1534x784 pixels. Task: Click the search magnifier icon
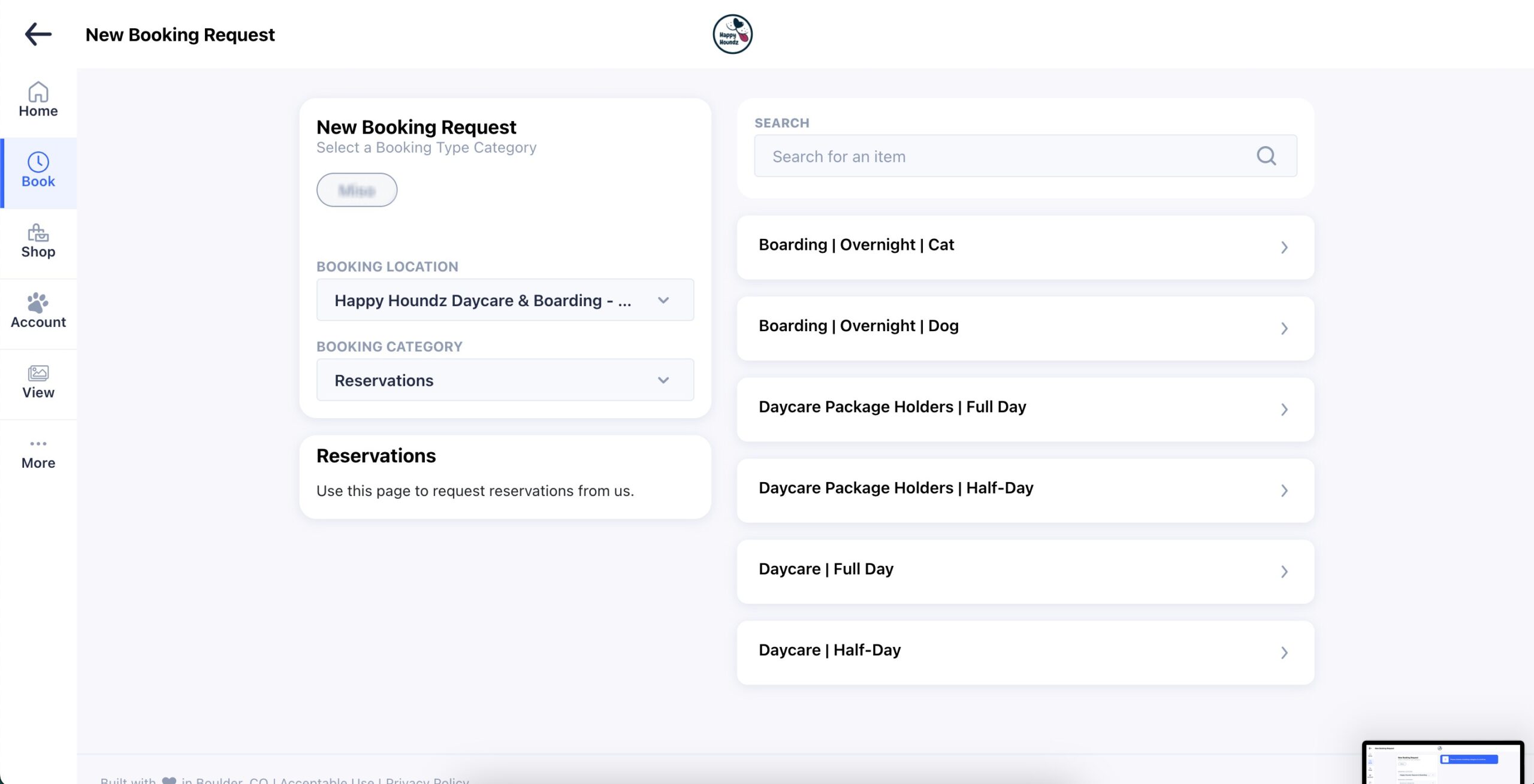(1265, 156)
